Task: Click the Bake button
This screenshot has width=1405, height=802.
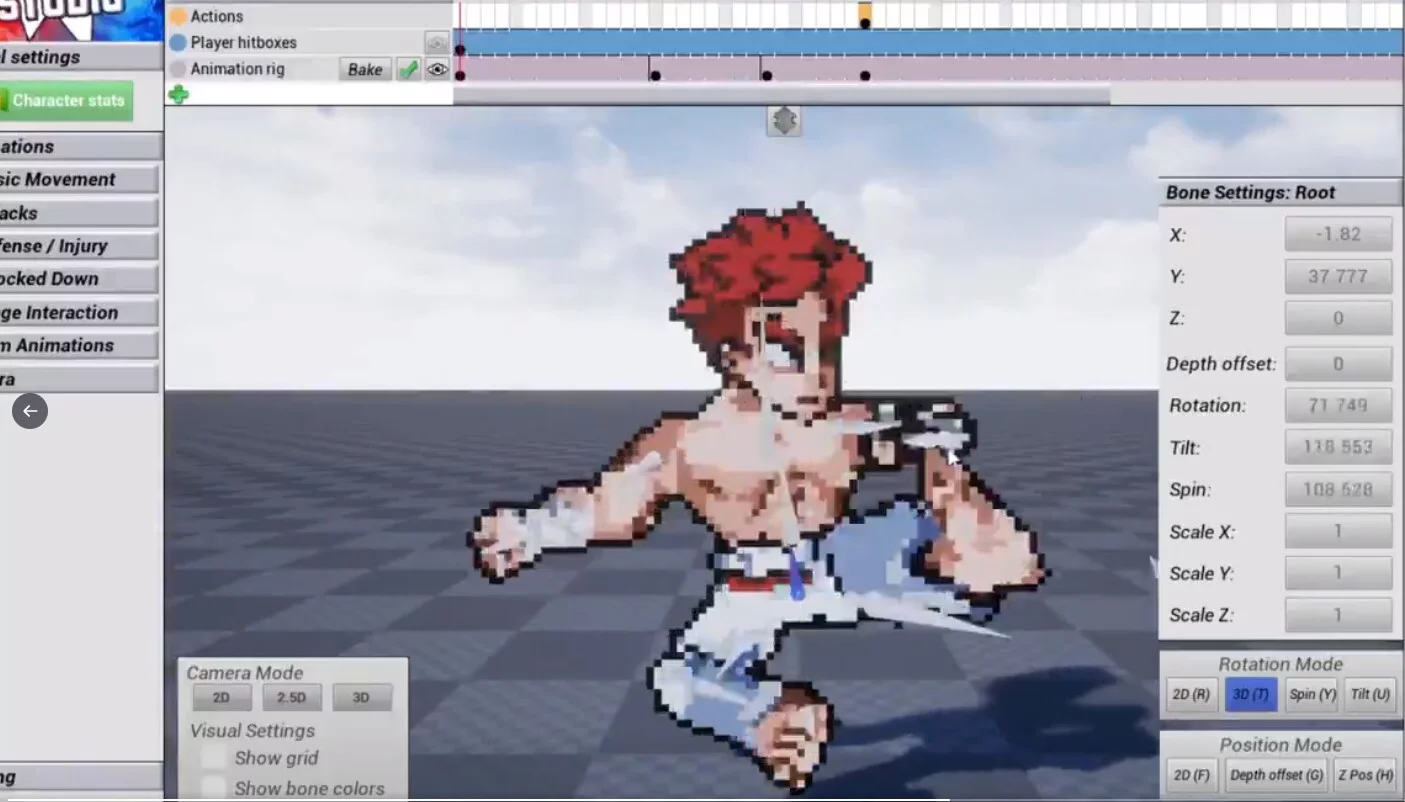Action: [365, 69]
